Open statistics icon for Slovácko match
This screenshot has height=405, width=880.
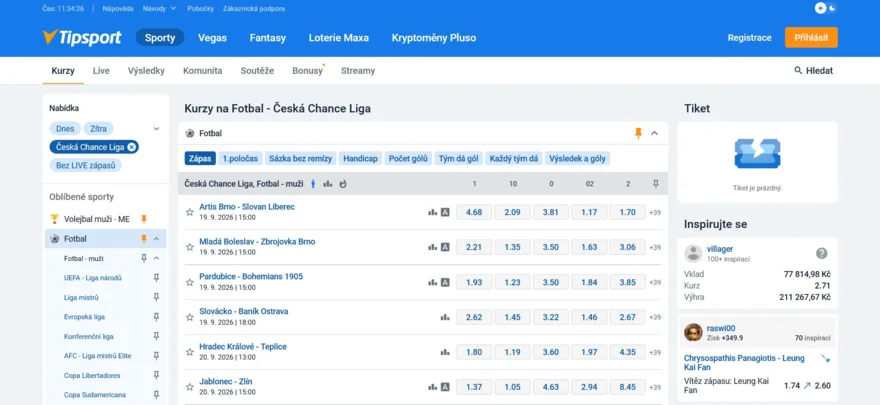445,317
